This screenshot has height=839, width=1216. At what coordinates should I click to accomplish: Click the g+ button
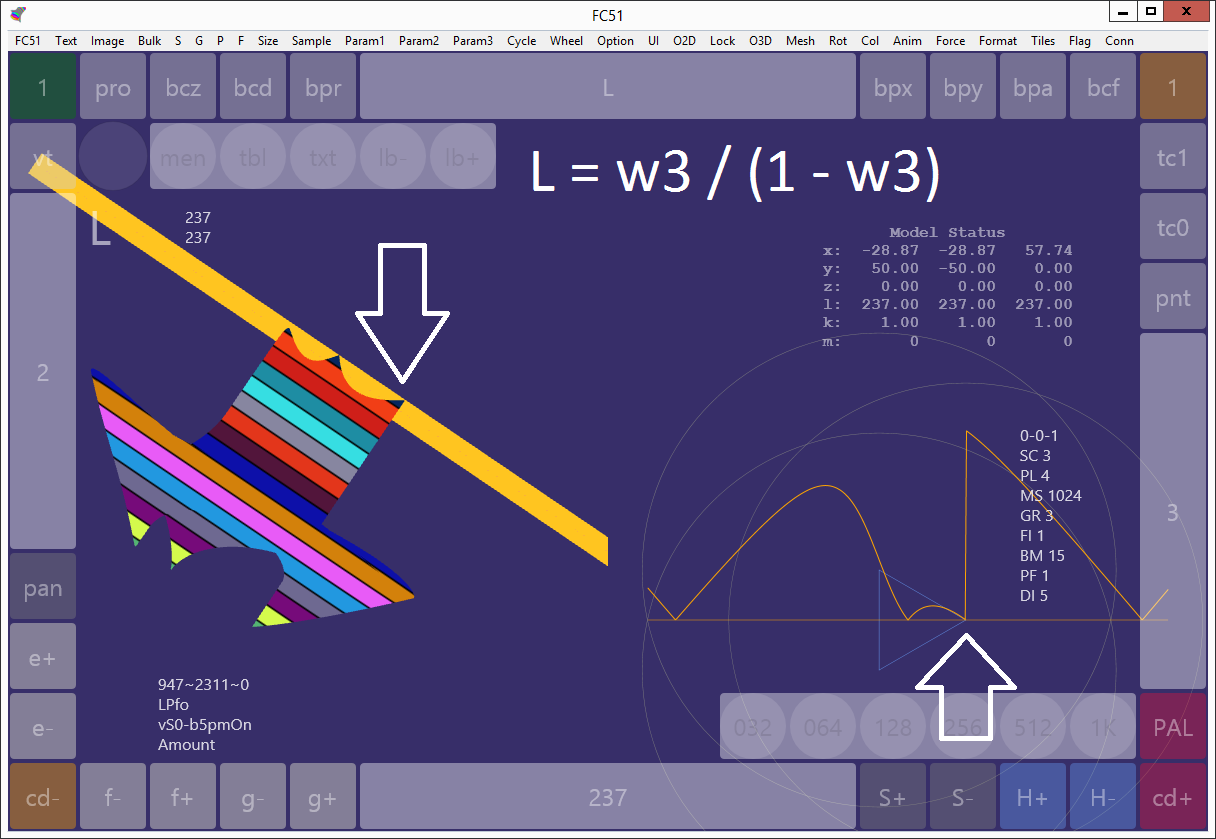(323, 797)
